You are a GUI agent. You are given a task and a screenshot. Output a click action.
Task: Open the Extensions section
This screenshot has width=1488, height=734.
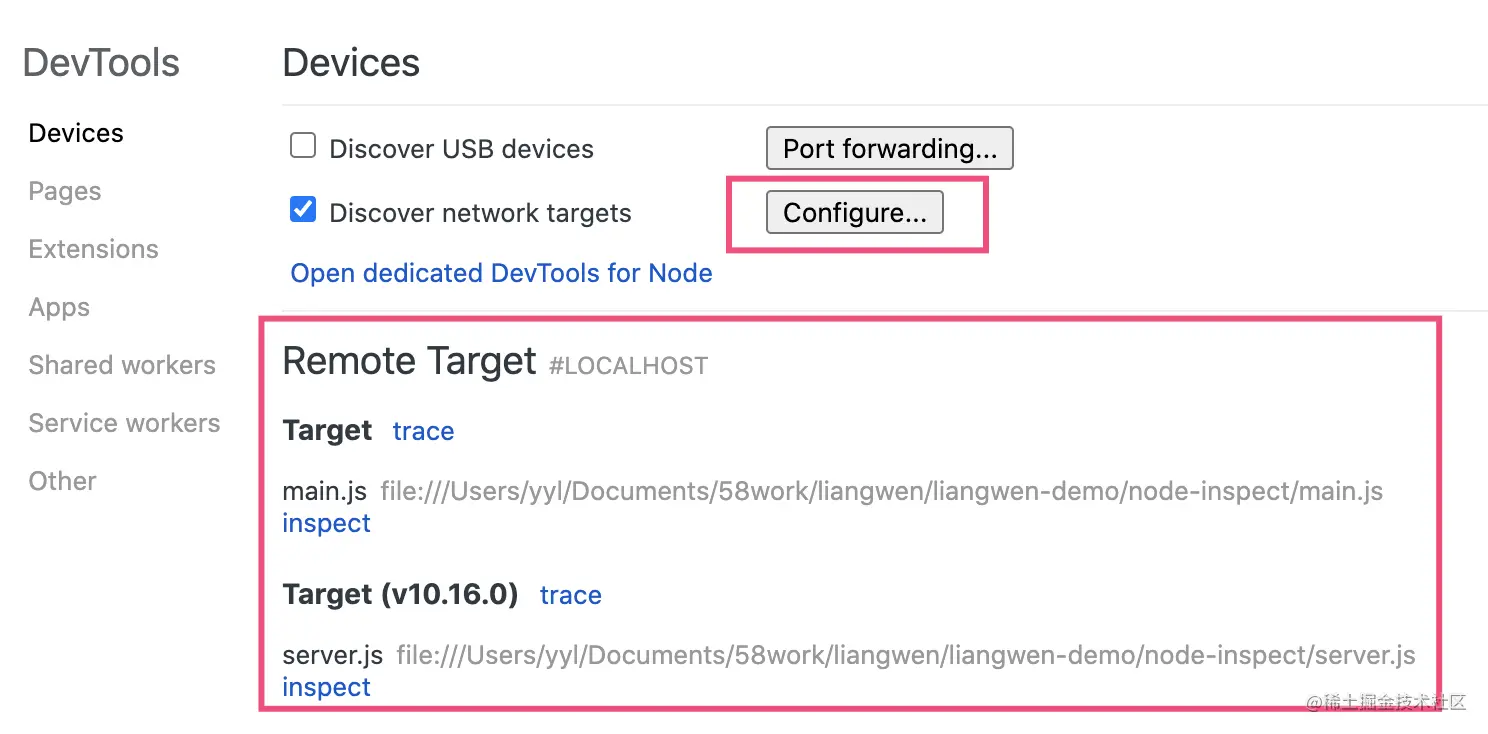pyautogui.click(x=93, y=249)
